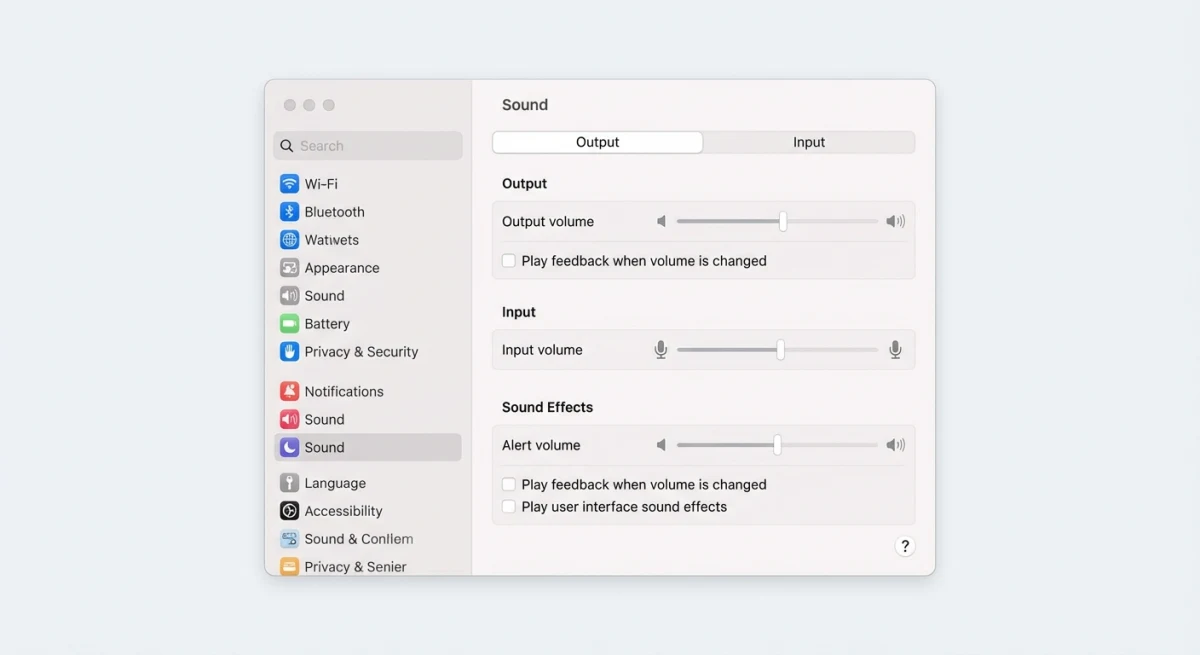Click the Input volume slider
The image size is (1200, 655).
pos(777,350)
